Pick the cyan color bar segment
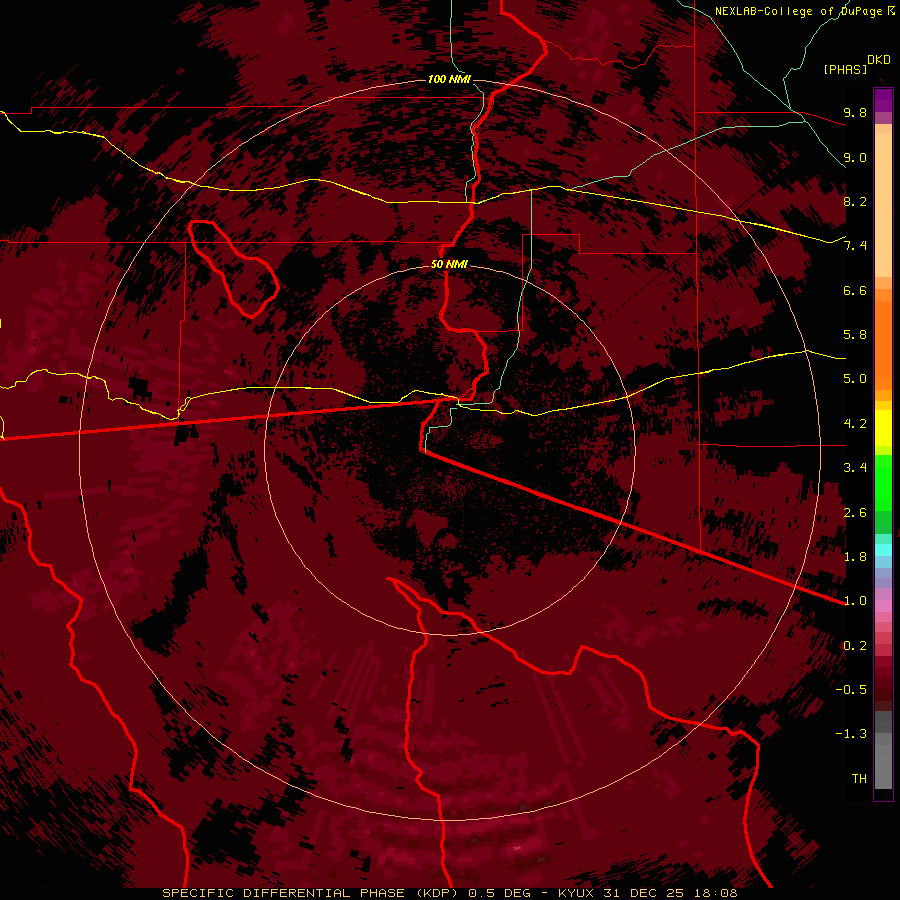 click(x=883, y=549)
